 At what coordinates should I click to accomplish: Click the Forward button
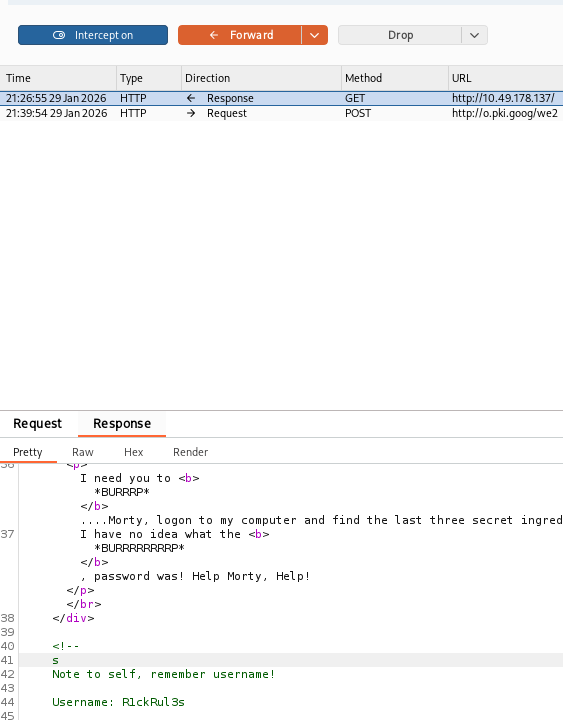pos(240,35)
